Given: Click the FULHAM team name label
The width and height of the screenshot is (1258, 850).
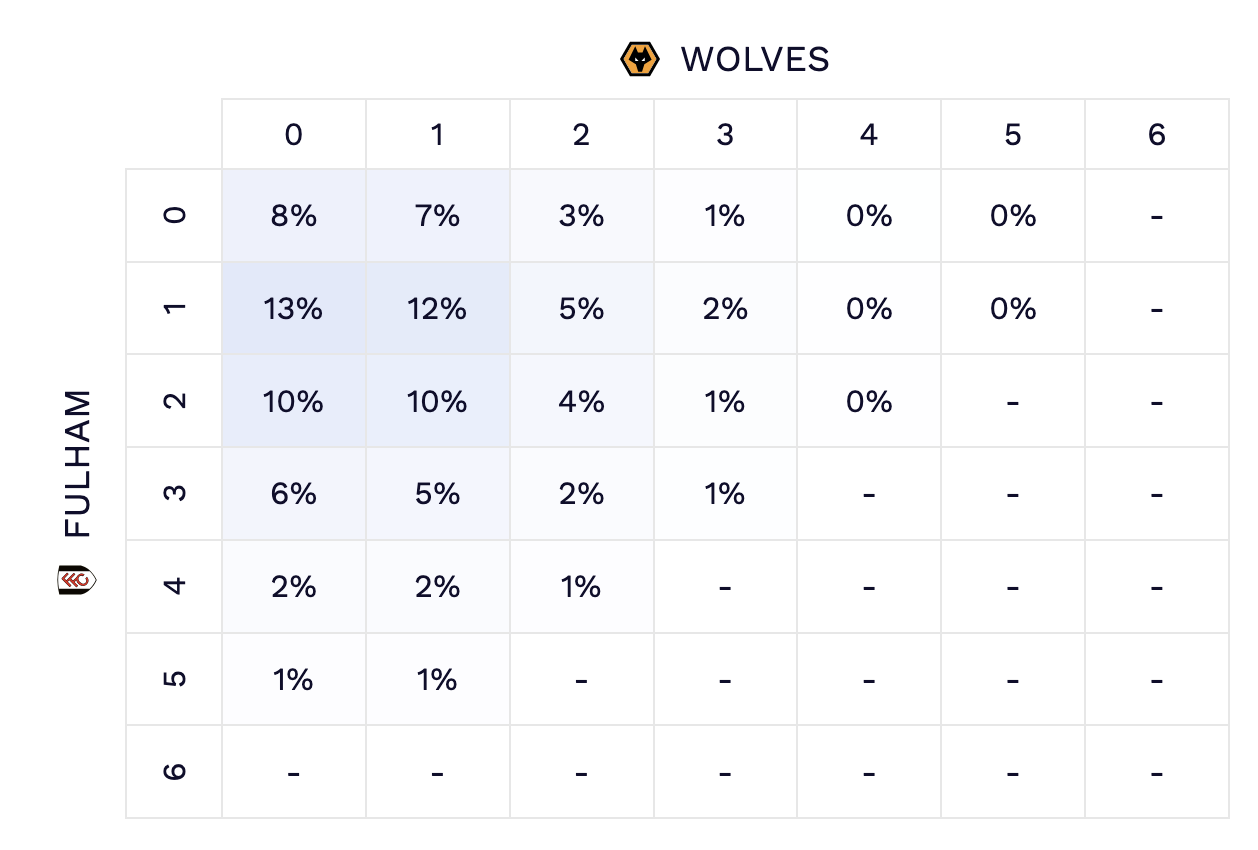Looking at the screenshot, I should 77,463.
